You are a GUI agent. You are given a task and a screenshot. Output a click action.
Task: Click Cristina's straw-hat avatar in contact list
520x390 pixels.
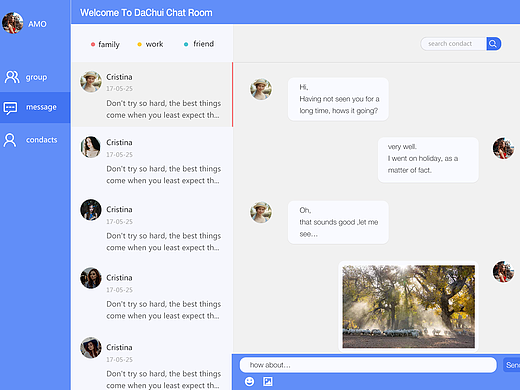[x=91, y=82]
